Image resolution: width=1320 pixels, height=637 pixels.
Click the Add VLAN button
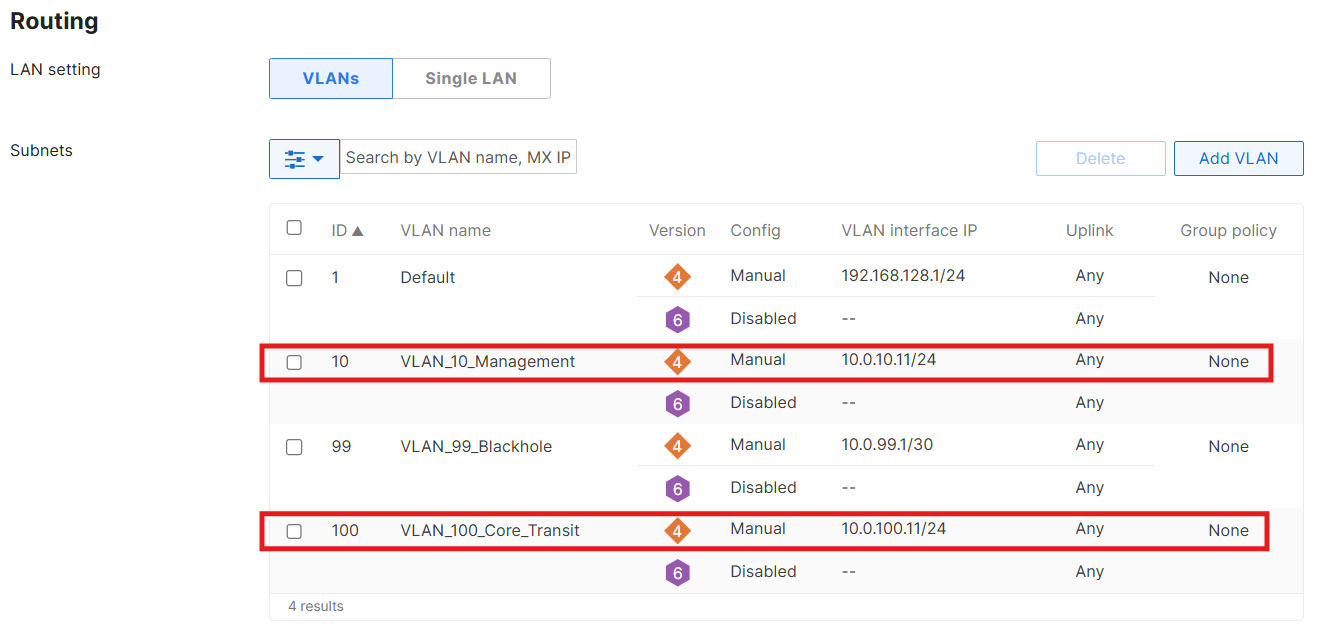(x=1238, y=158)
